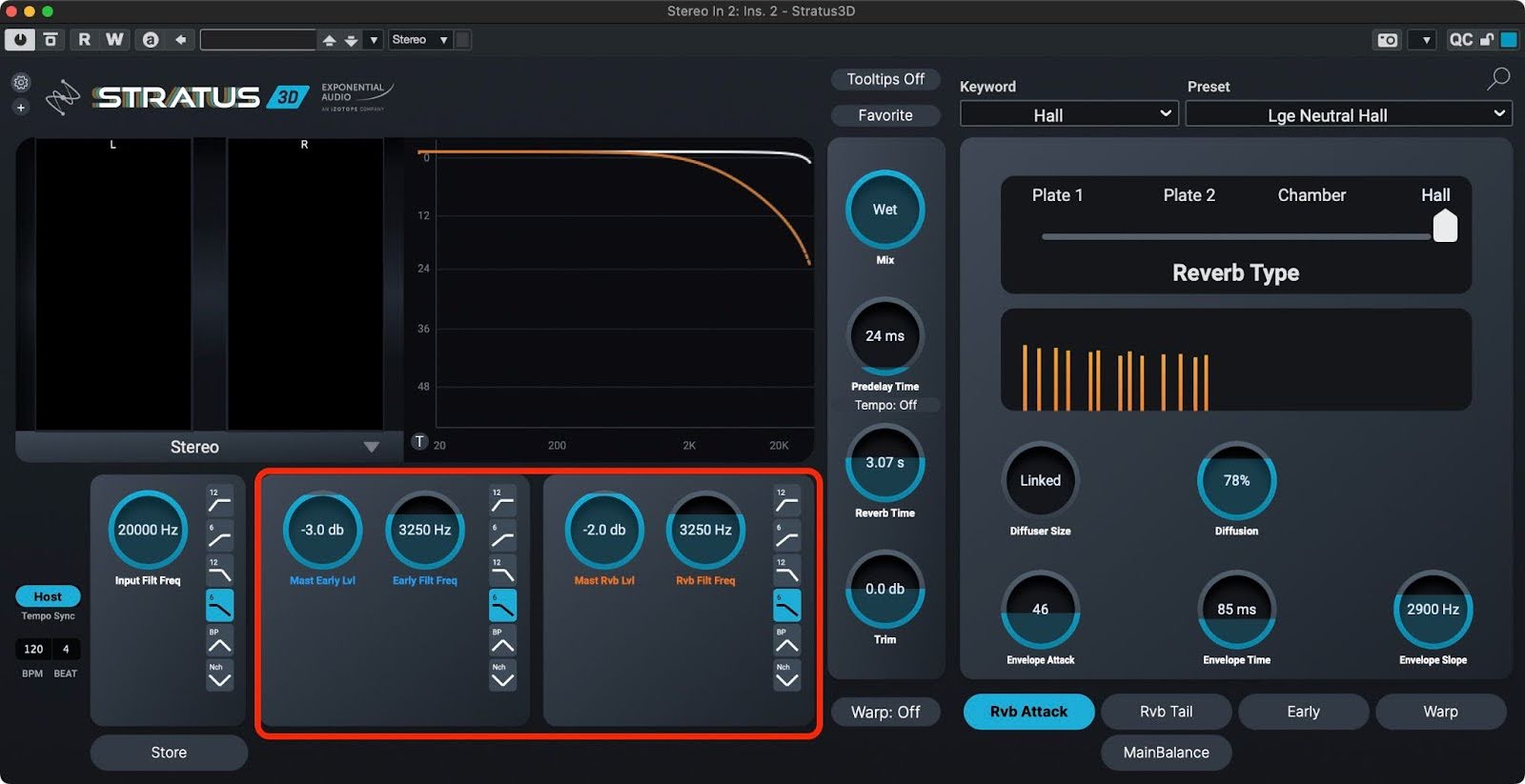Select 12 dB high-pass for the input filter
Screen dimensions: 1525x784
click(x=219, y=501)
